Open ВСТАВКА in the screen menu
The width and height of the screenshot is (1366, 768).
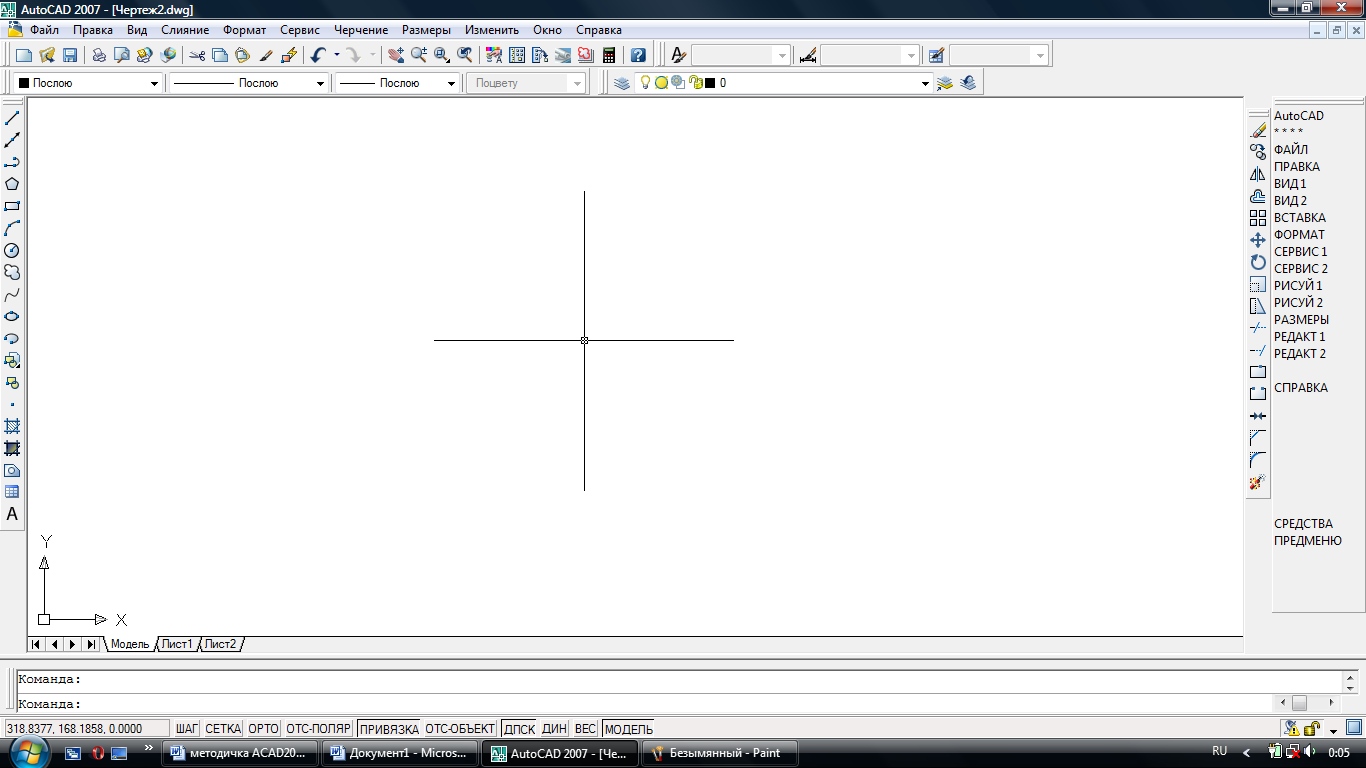1300,218
